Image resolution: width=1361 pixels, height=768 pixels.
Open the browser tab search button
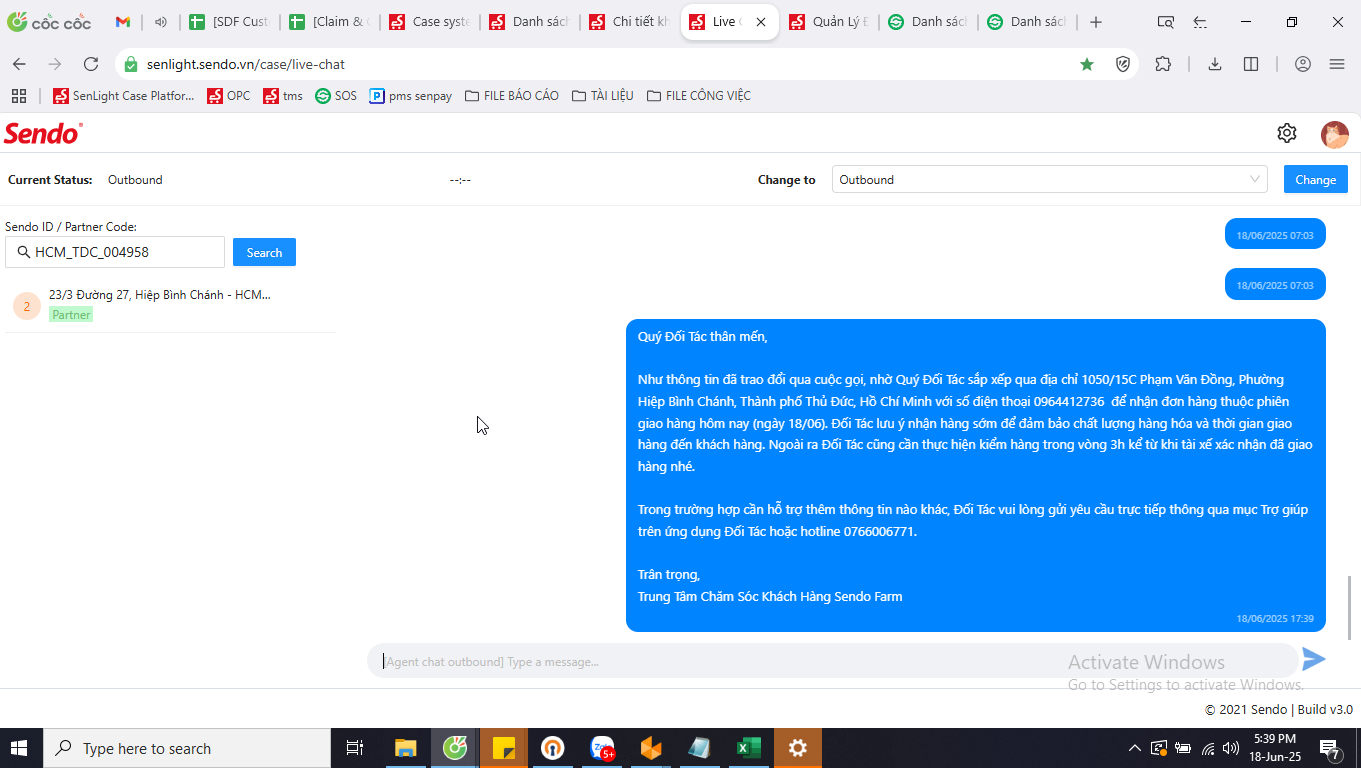1165,22
